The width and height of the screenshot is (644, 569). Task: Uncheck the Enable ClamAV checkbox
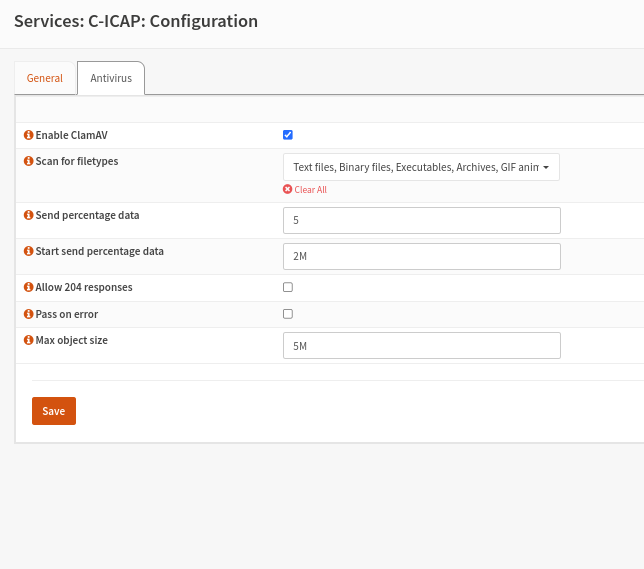click(x=288, y=135)
